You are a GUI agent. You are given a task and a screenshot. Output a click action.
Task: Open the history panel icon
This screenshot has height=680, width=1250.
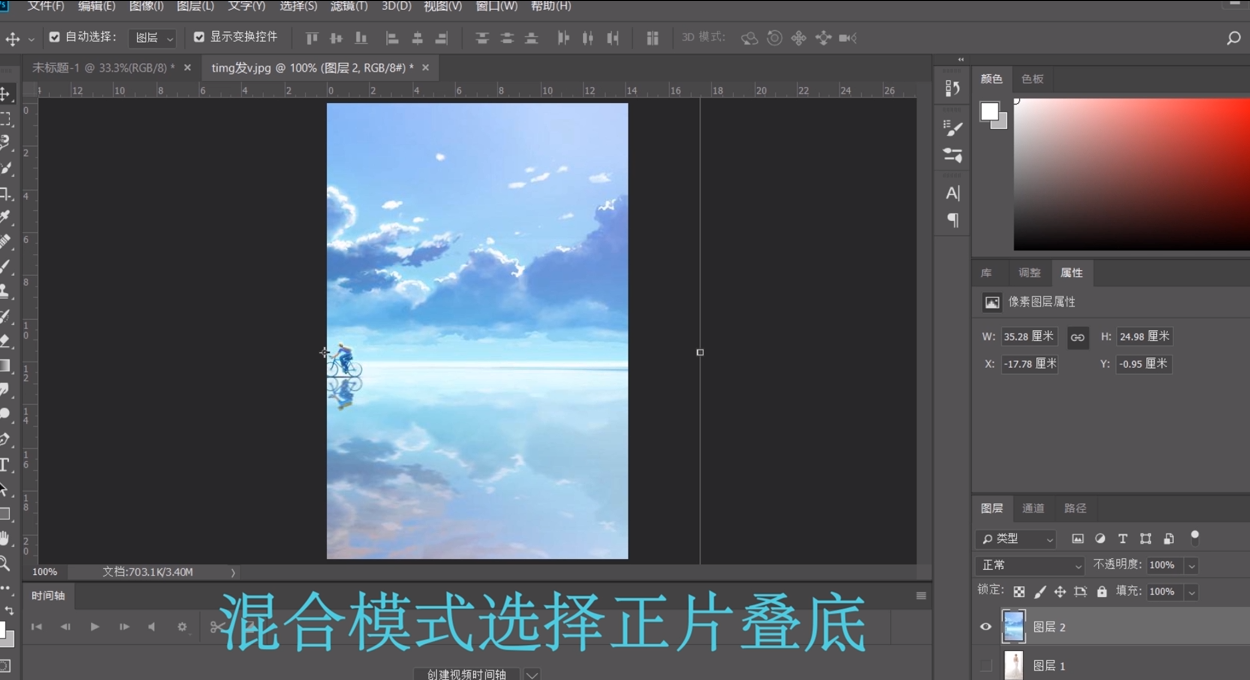(x=953, y=88)
